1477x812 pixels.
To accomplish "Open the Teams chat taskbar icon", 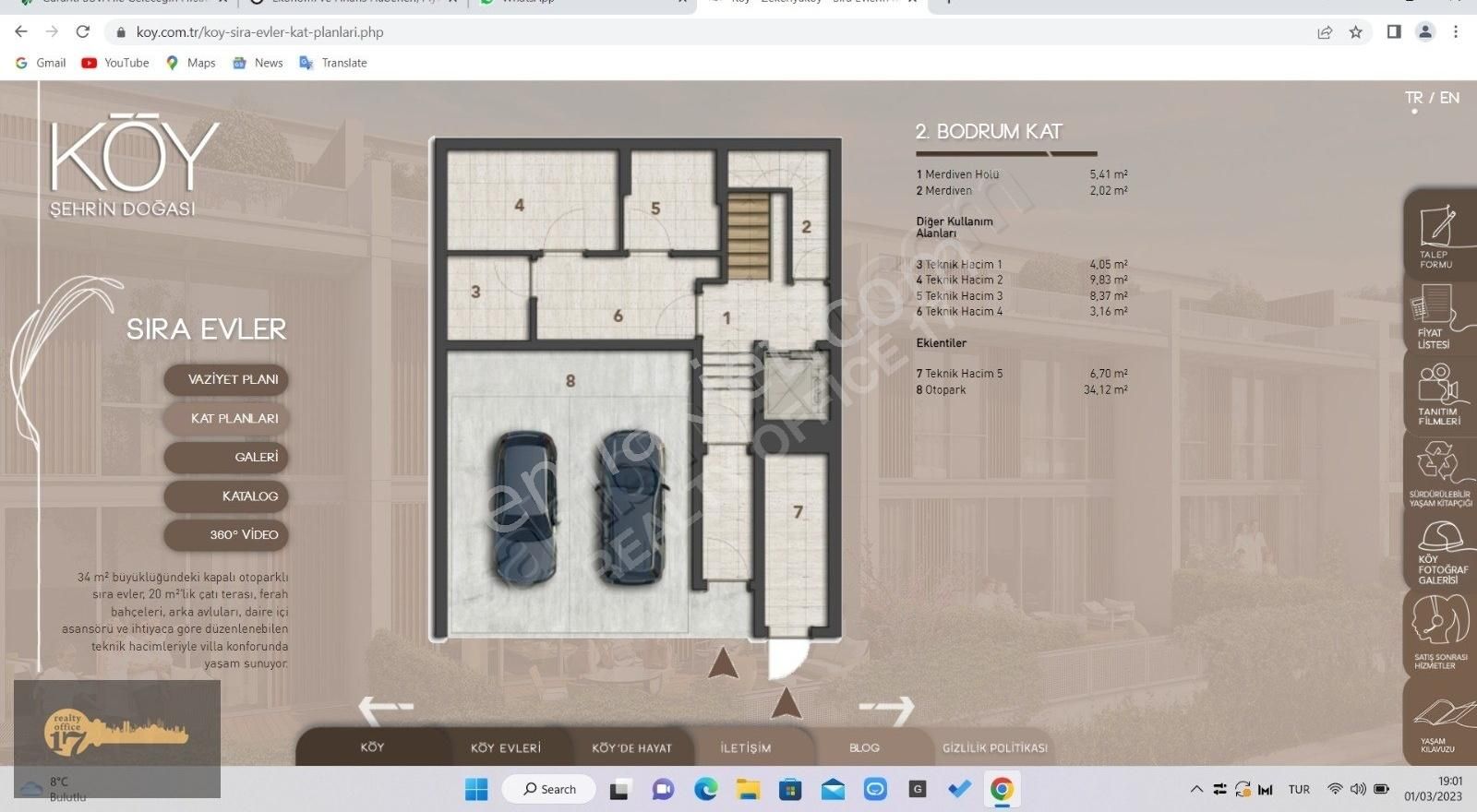I will (662, 789).
